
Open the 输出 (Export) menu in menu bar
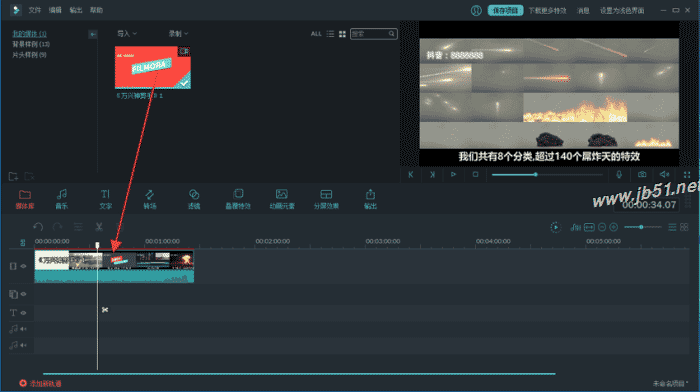[76, 10]
